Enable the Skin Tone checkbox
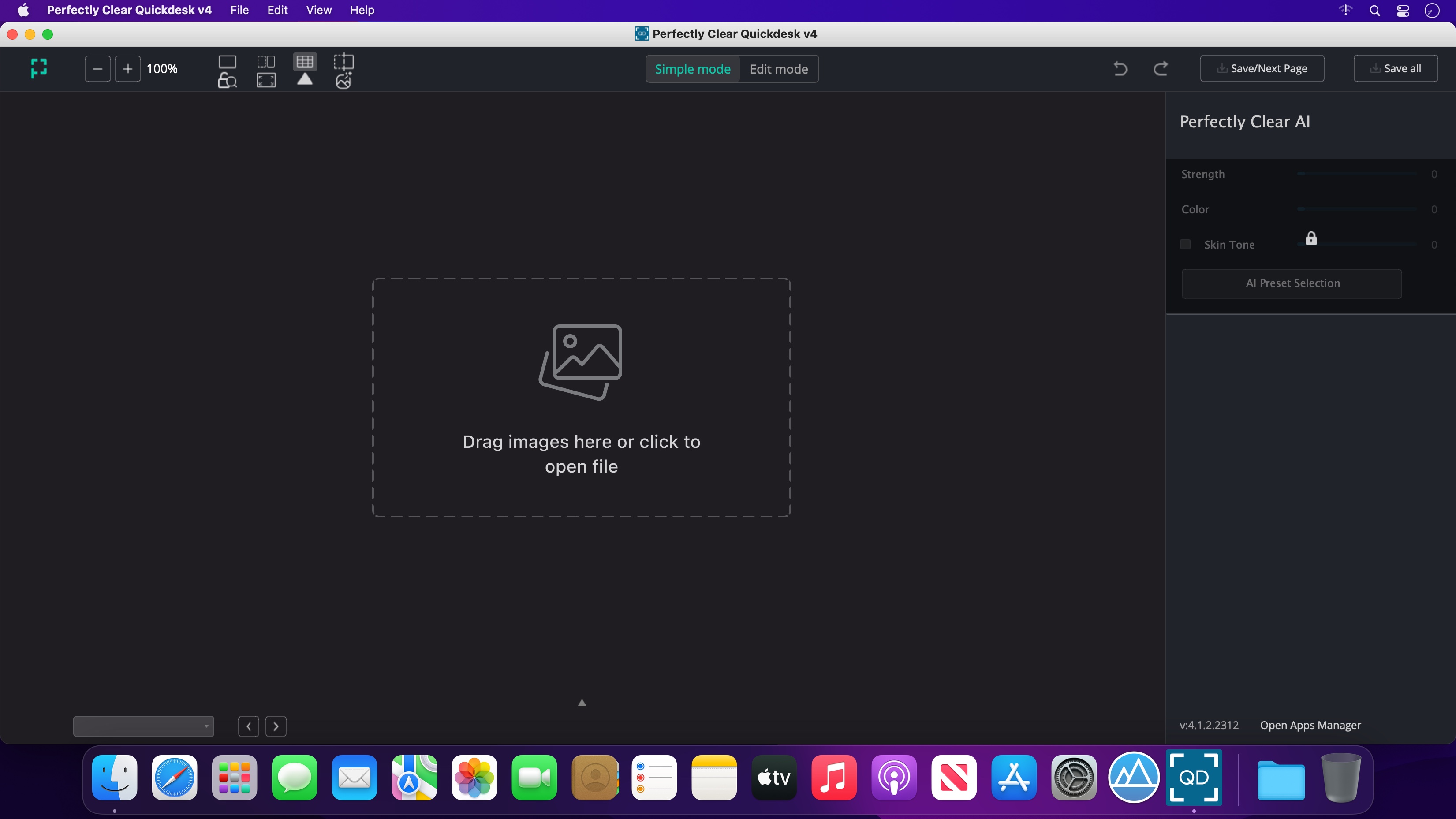The width and height of the screenshot is (1456, 819). (x=1185, y=244)
